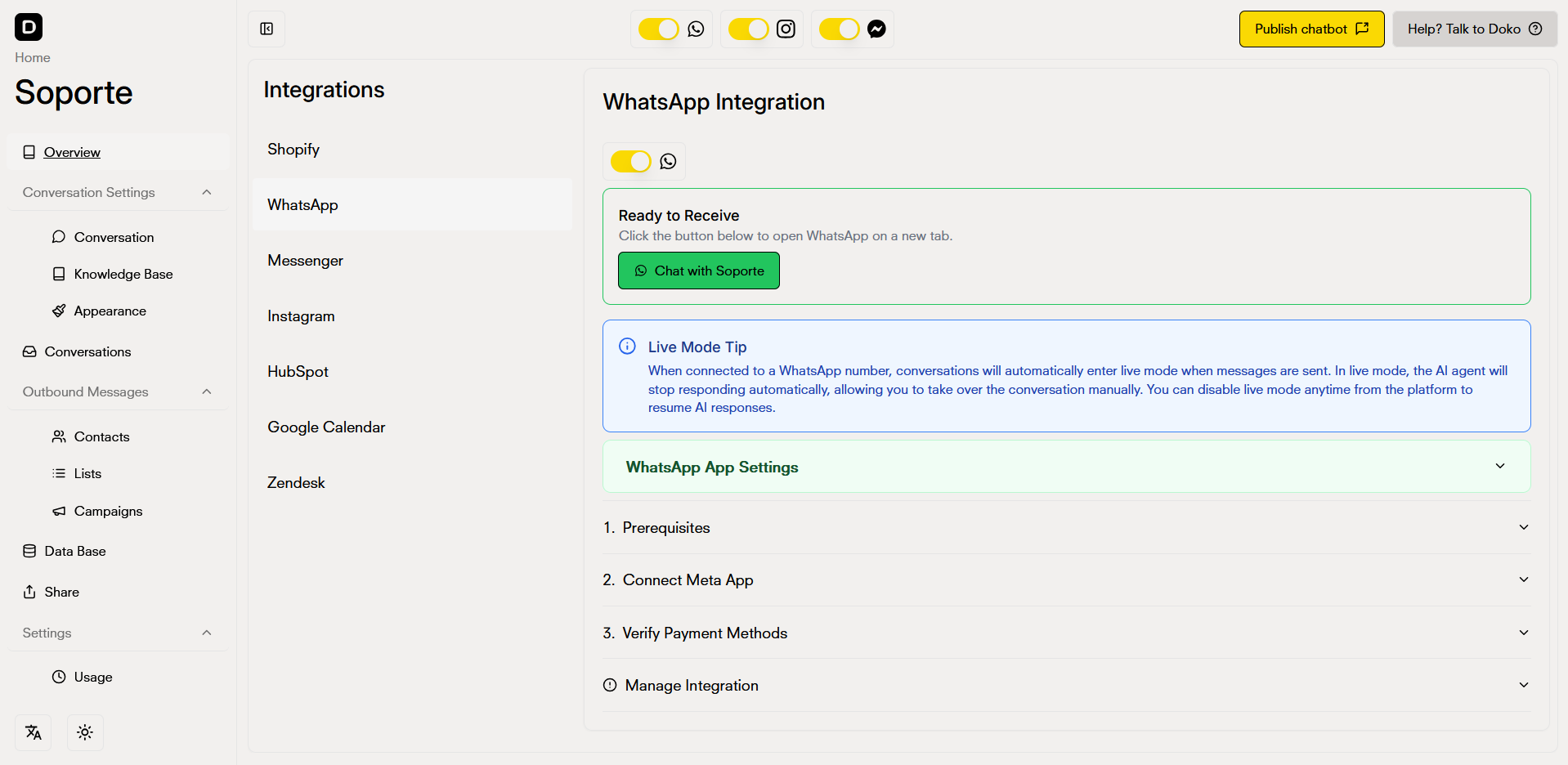Click the Doko logo icon

tap(29, 27)
